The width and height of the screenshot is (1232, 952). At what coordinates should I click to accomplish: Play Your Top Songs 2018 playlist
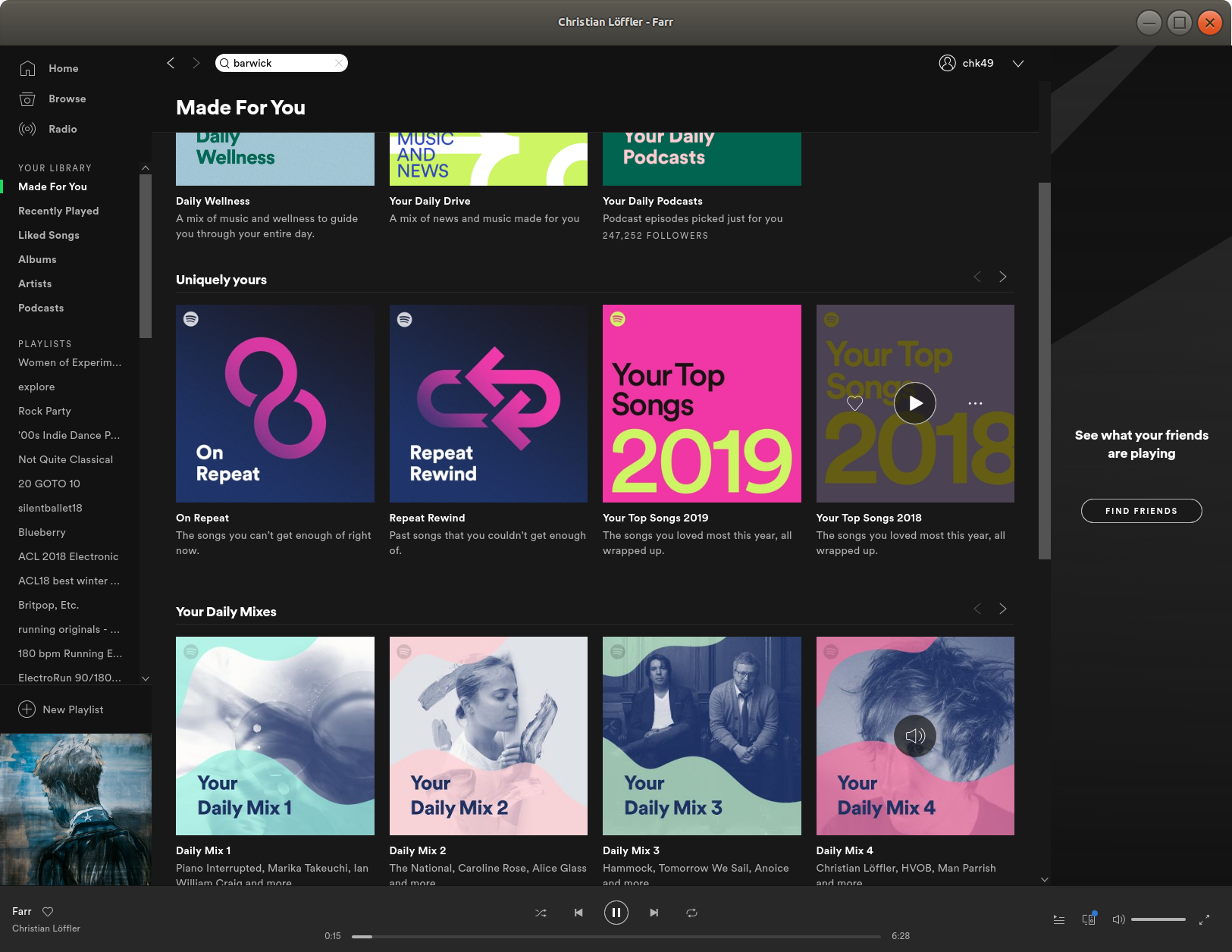coord(915,403)
